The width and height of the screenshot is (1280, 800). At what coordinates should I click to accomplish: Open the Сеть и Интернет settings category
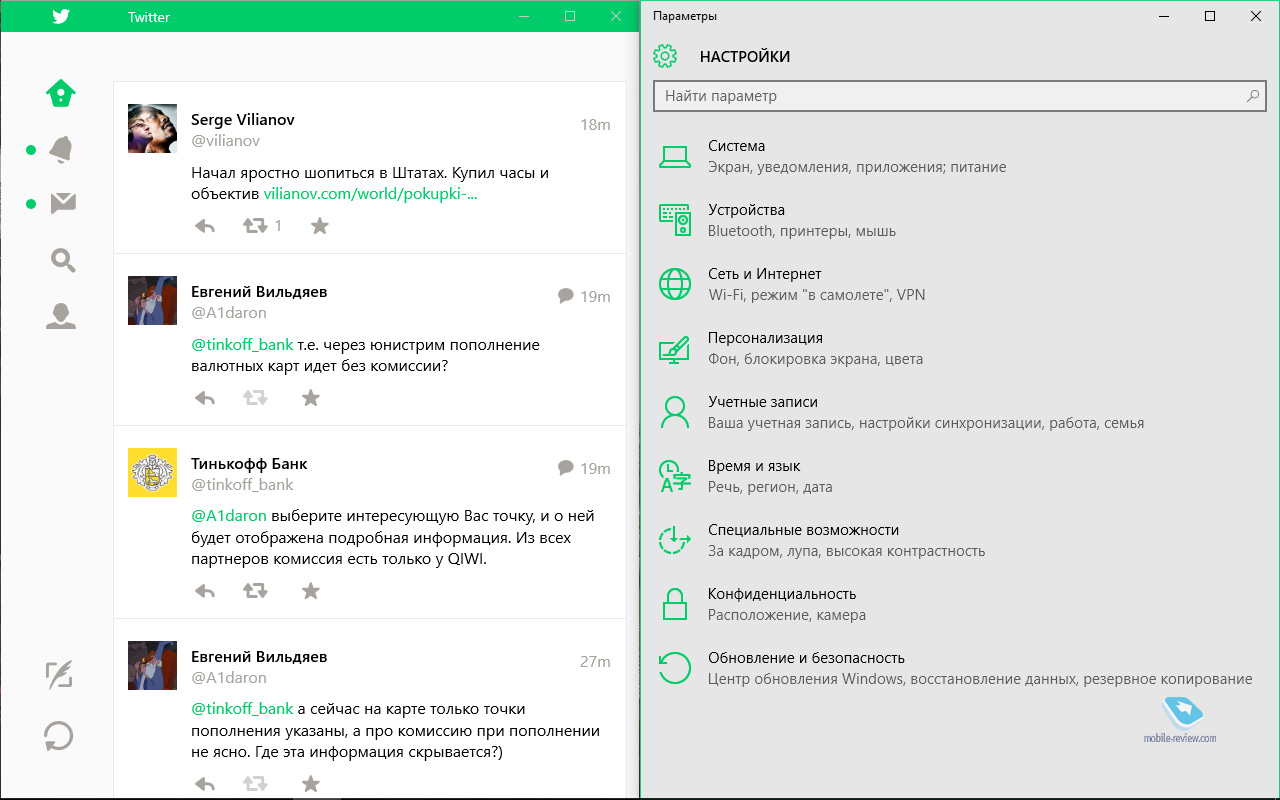[x=764, y=274]
